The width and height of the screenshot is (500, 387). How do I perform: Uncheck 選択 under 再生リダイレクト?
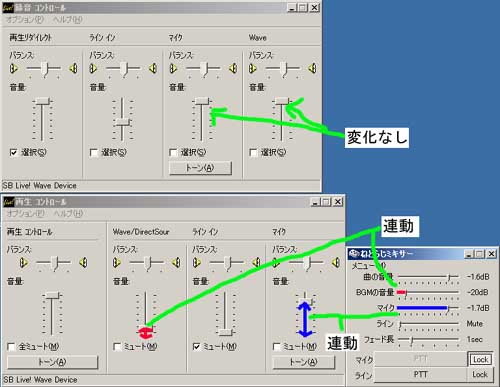(14, 153)
